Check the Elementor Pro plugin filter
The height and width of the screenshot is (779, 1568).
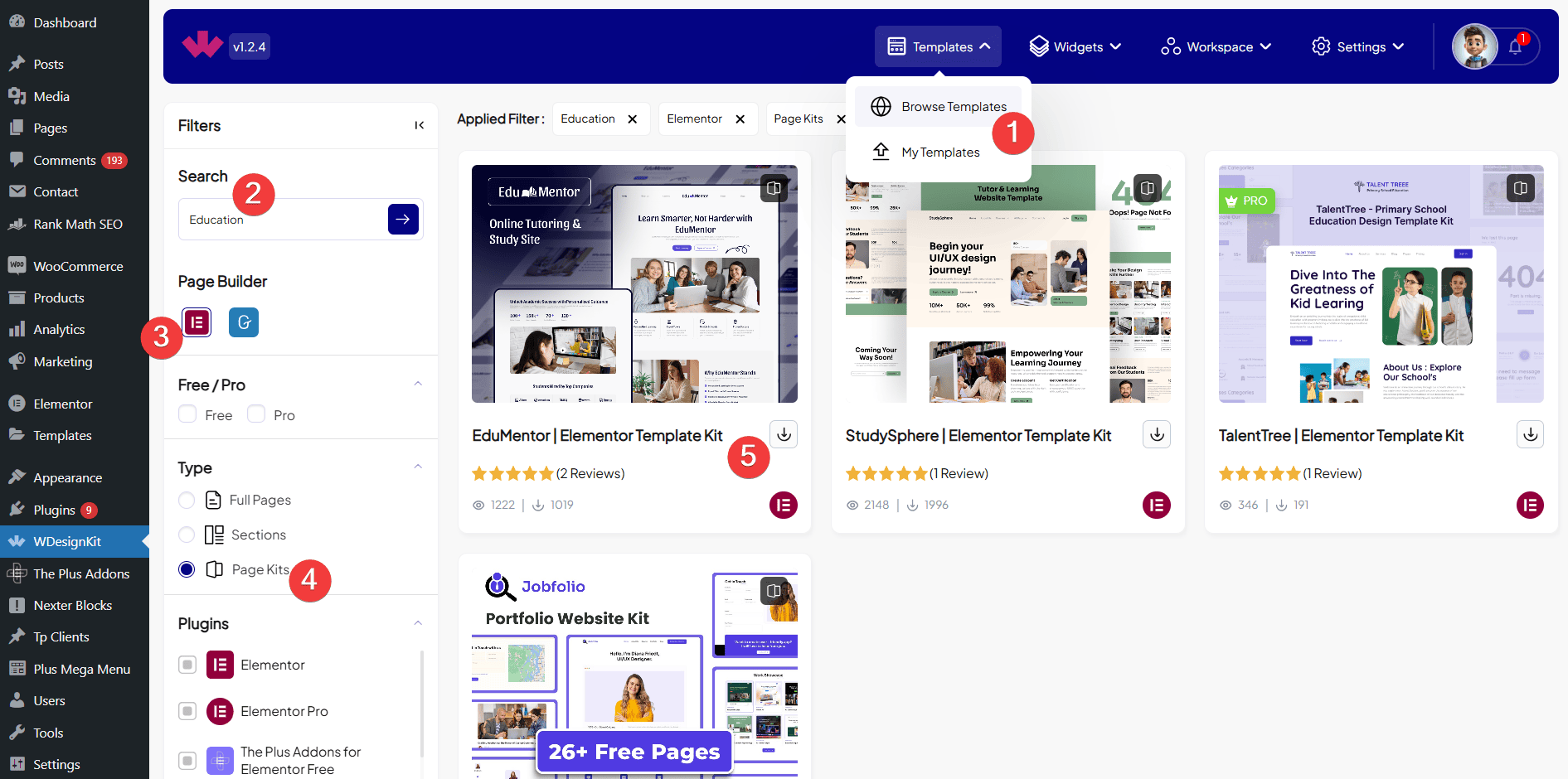[187, 711]
